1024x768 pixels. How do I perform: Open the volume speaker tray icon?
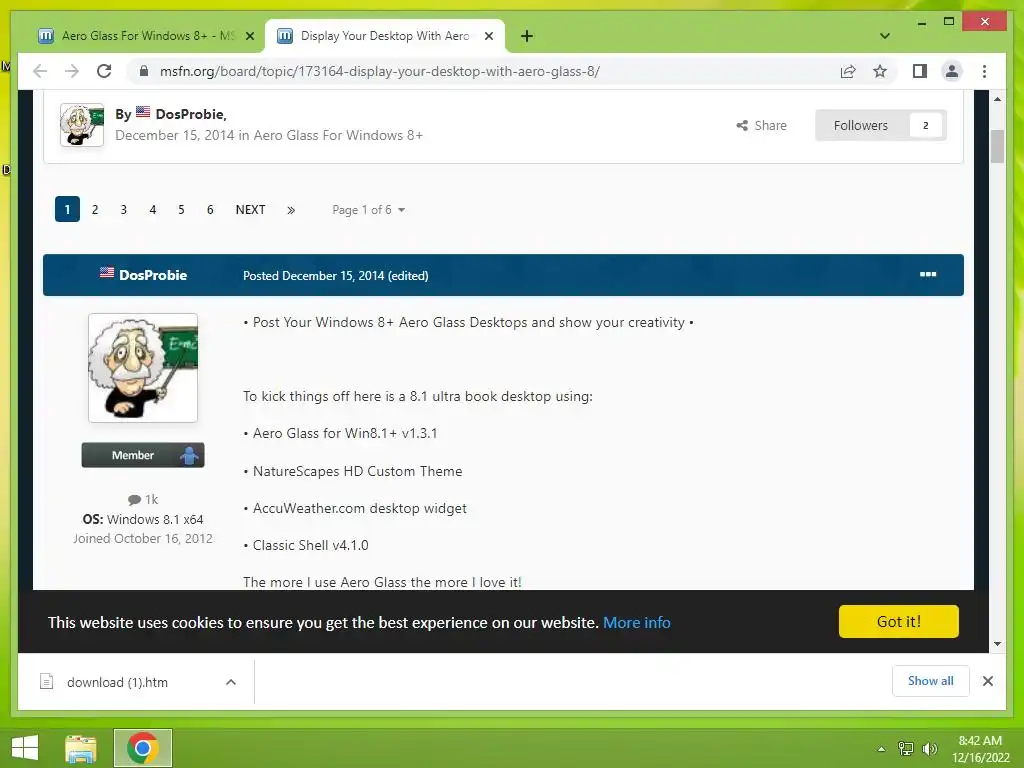tap(929, 749)
